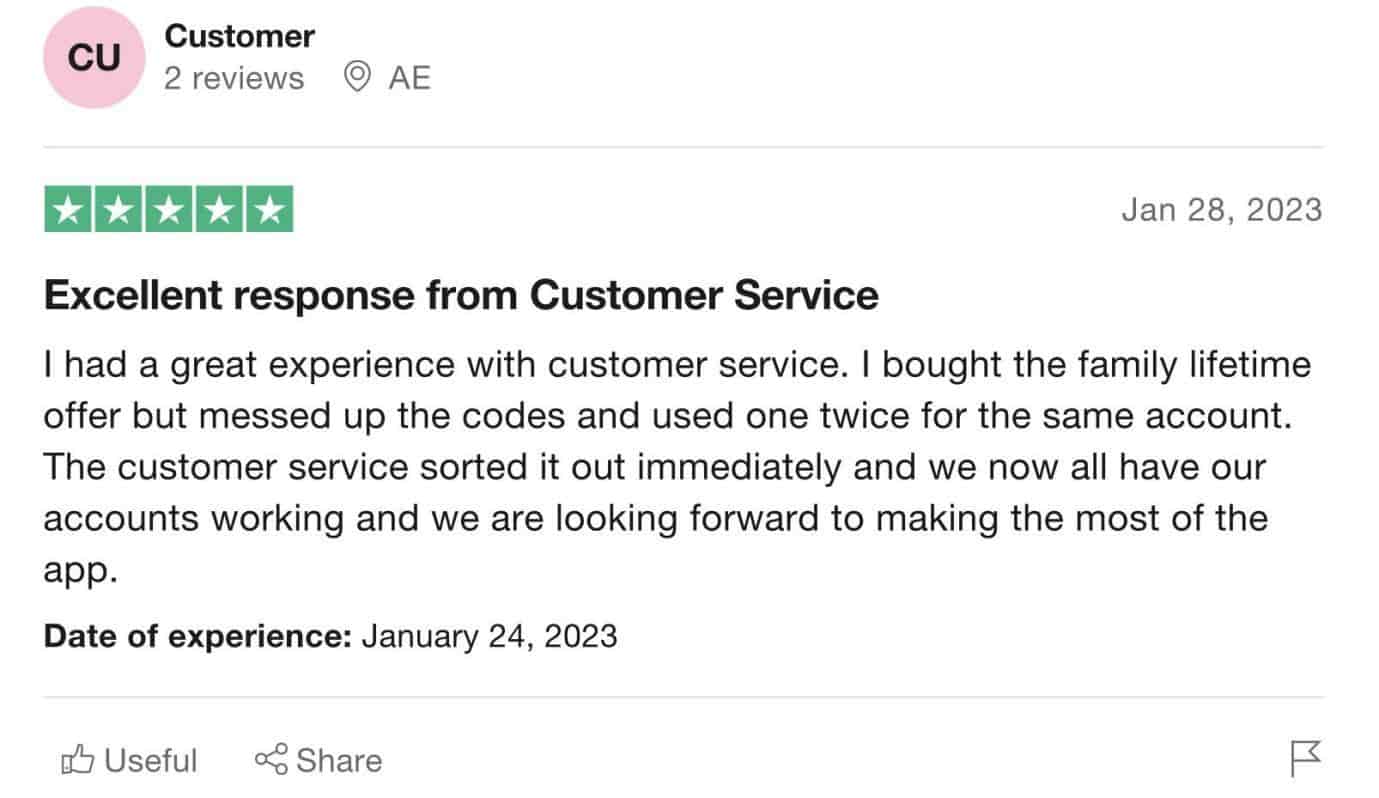Open the Customer reviewer profile name

pyautogui.click(x=239, y=36)
